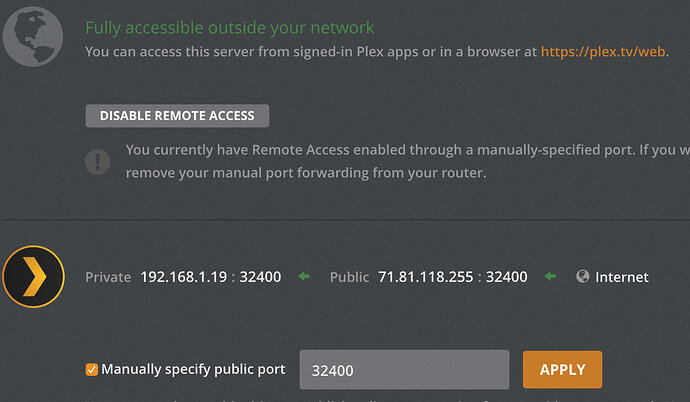Image resolution: width=690 pixels, height=402 pixels.
Task: Click the Apply button
Action: pyautogui.click(x=562, y=370)
